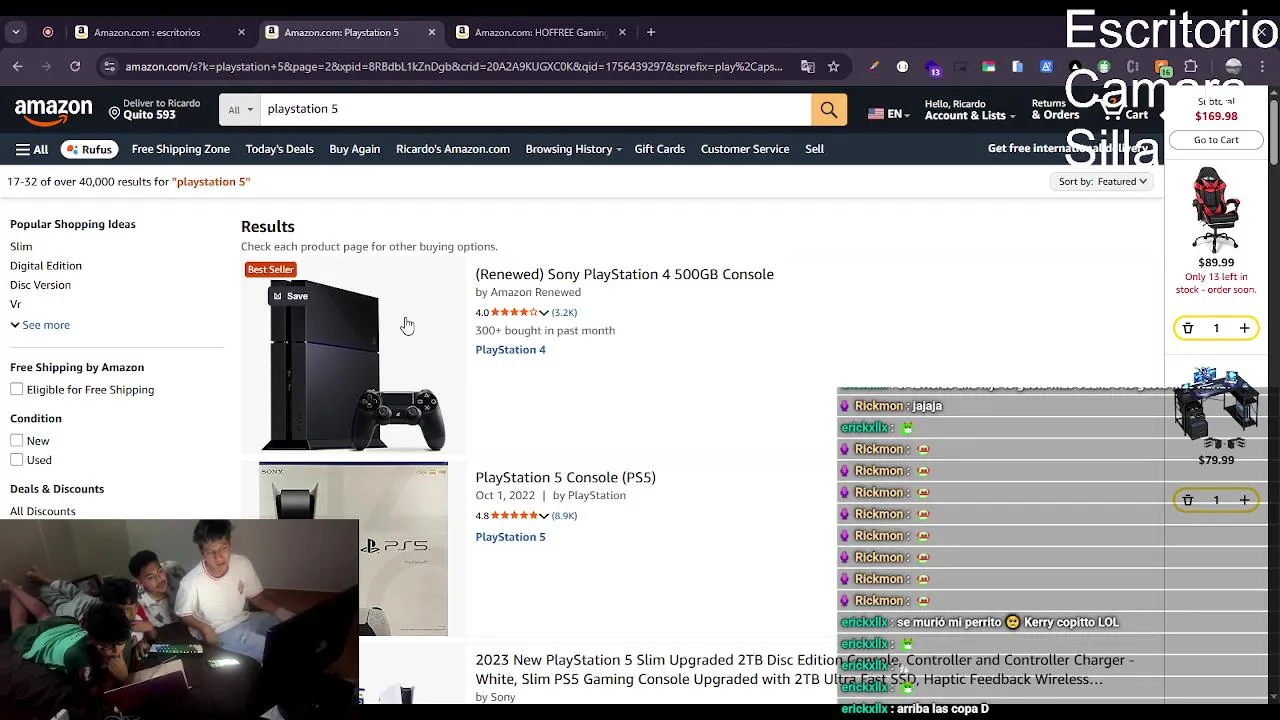Increase quantity of the $89.99 gaming chair
The height and width of the screenshot is (720, 1280).
tap(1244, 328)
